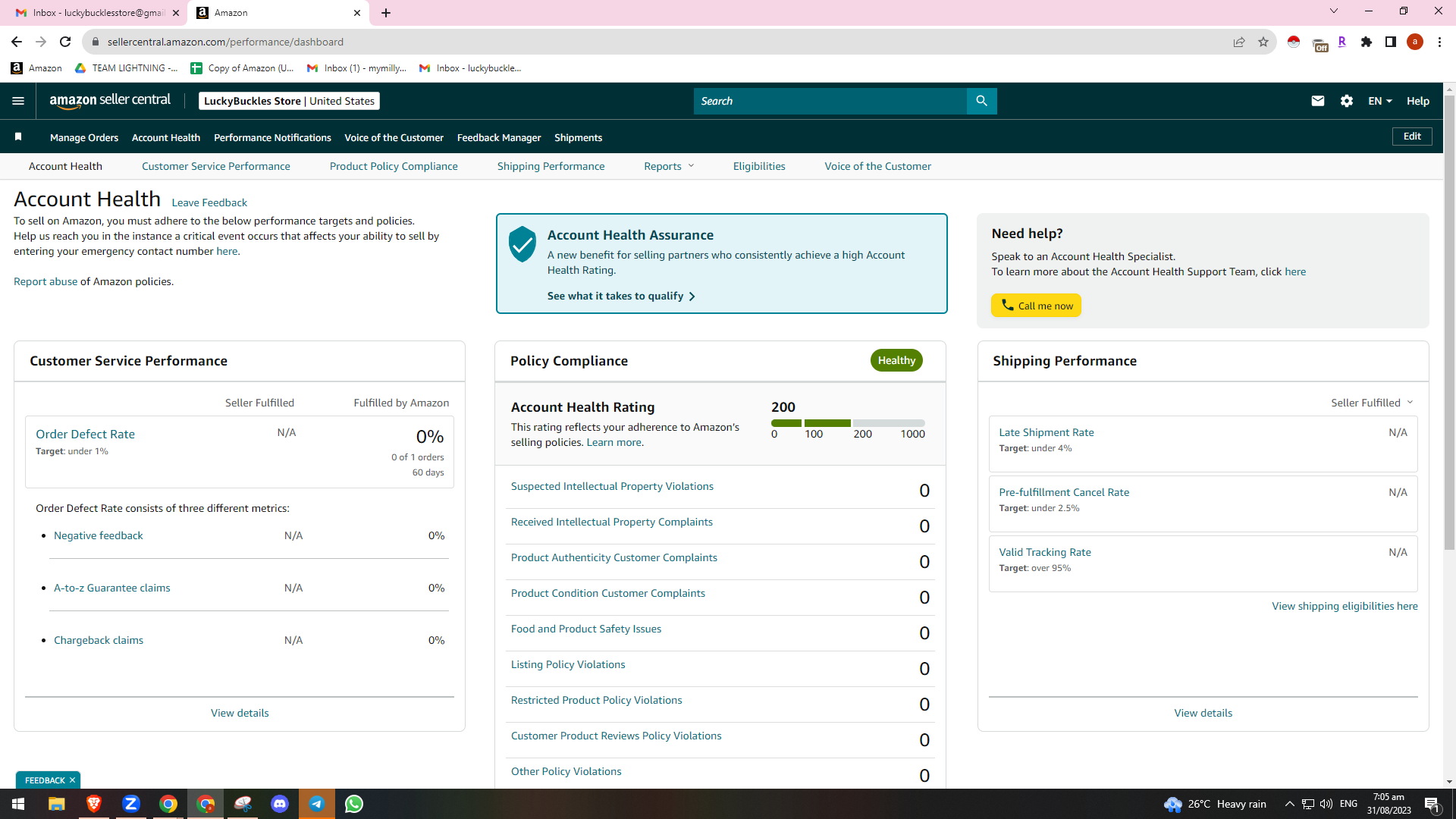The image size is (1456, 819).
Task: Click the Seller Central search field
Action: (x=830, y=101)
